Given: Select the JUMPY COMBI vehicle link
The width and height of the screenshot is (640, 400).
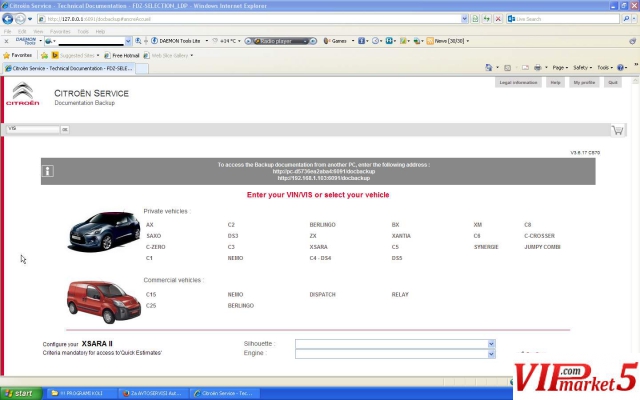Looking at the screenshot, I should click(542, 247).
